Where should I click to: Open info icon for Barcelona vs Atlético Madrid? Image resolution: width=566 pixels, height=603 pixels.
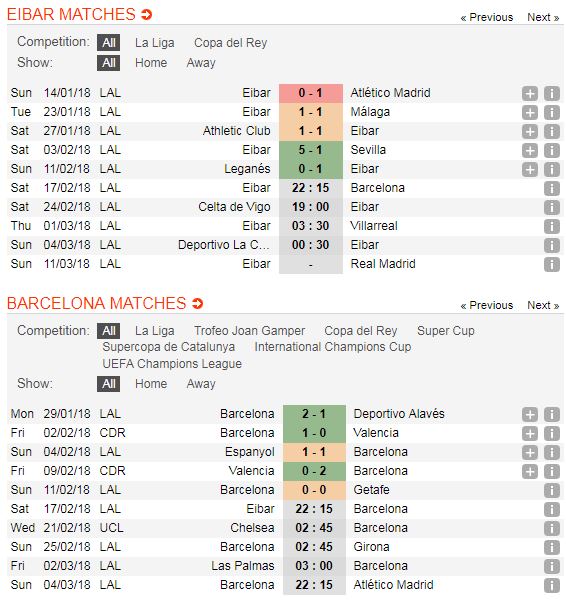[x=551, y=586]
